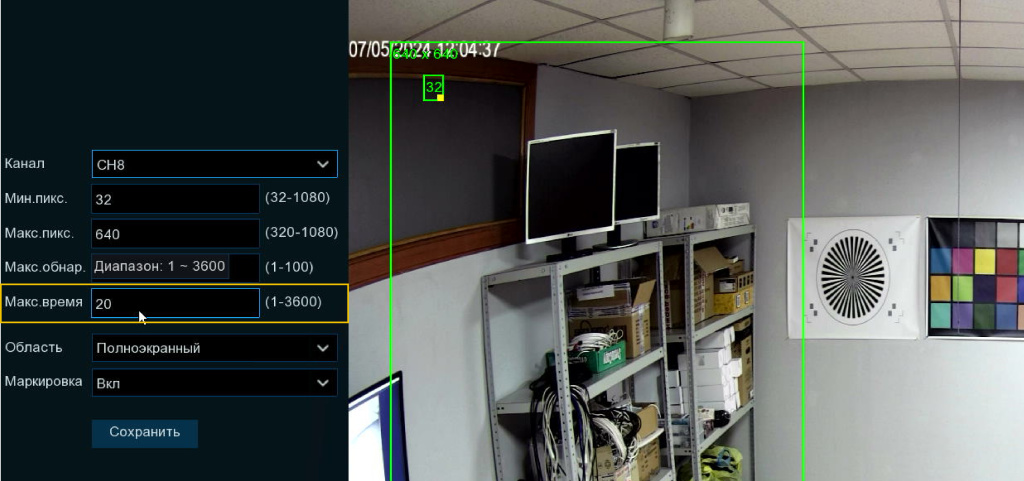Click the Макс.пикс. field containing 640
Screen dimensions: 1024x481
(175, 234)
